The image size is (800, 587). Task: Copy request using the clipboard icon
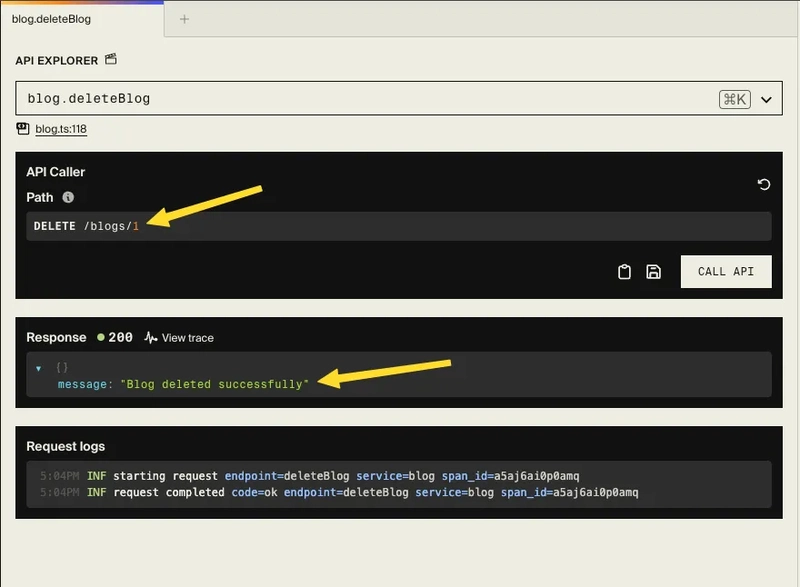point(624,272)
